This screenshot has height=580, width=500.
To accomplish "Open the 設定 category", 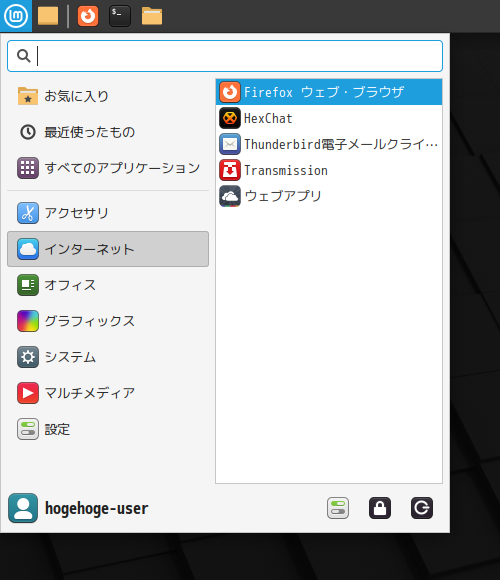I will 108,429.
